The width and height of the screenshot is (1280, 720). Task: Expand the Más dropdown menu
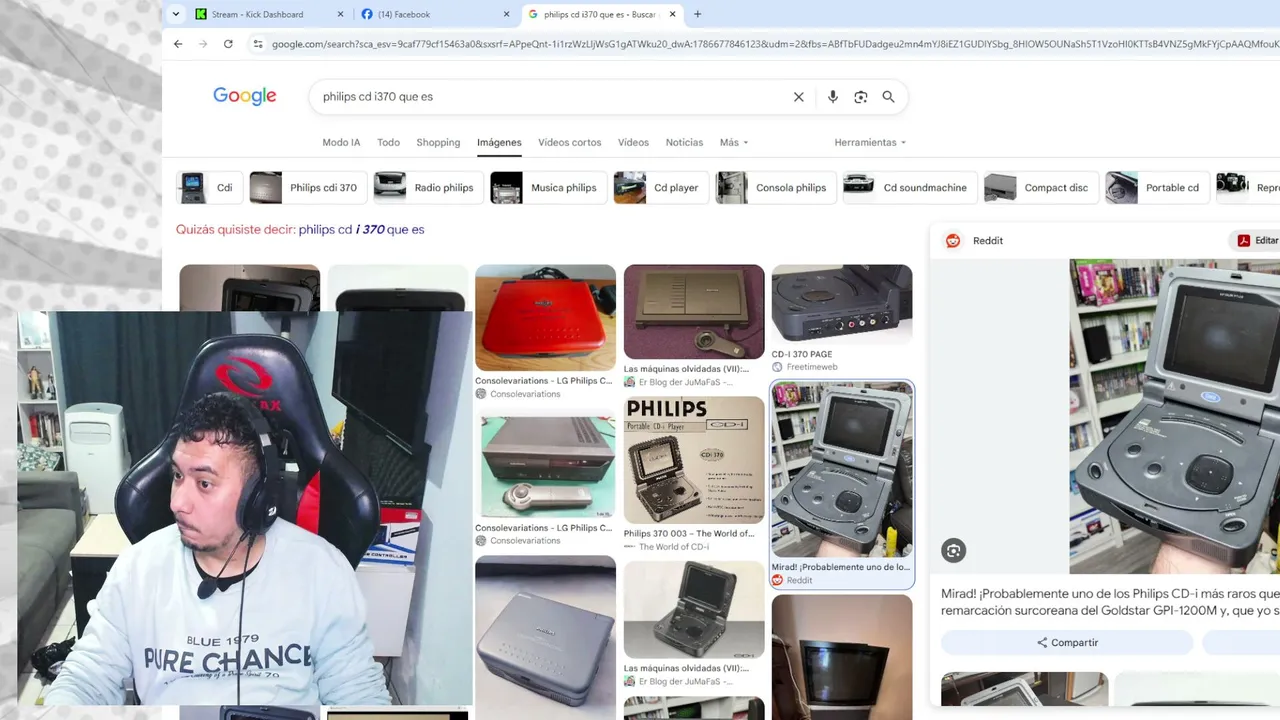734,142
